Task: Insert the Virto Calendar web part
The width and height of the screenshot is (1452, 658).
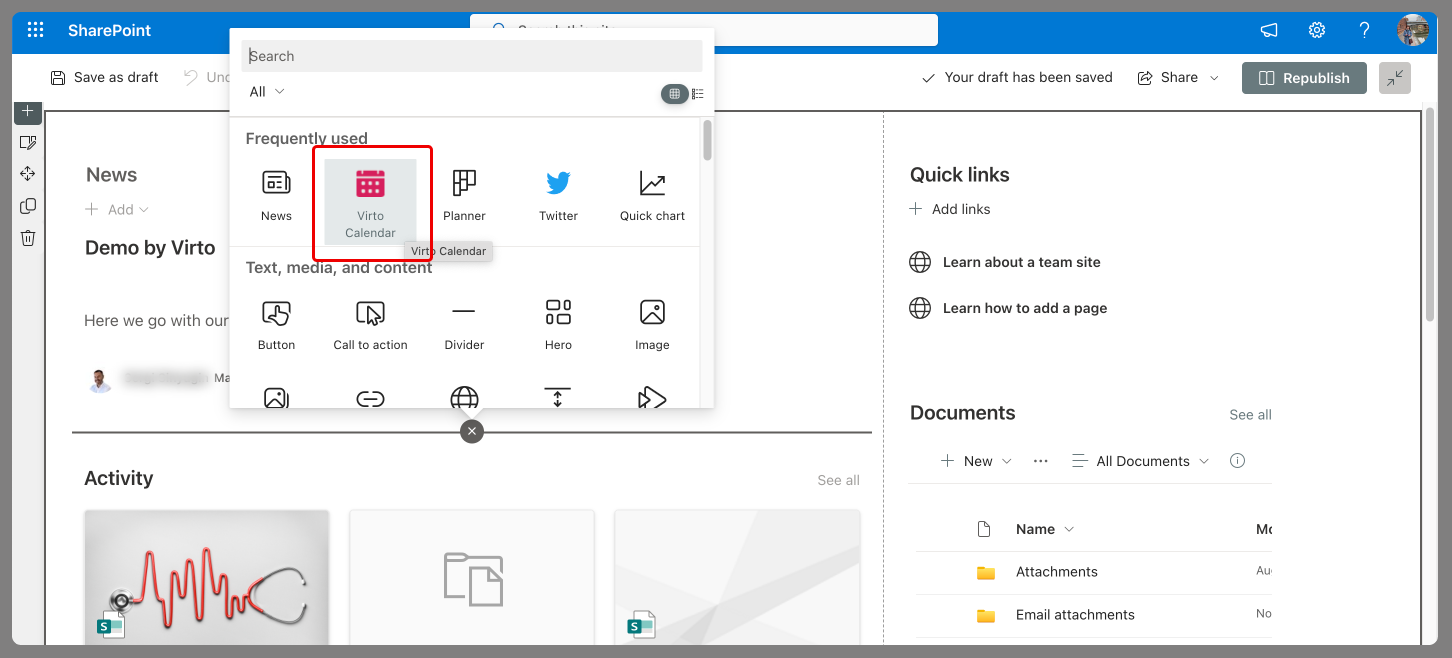Action: coord(370,204)
